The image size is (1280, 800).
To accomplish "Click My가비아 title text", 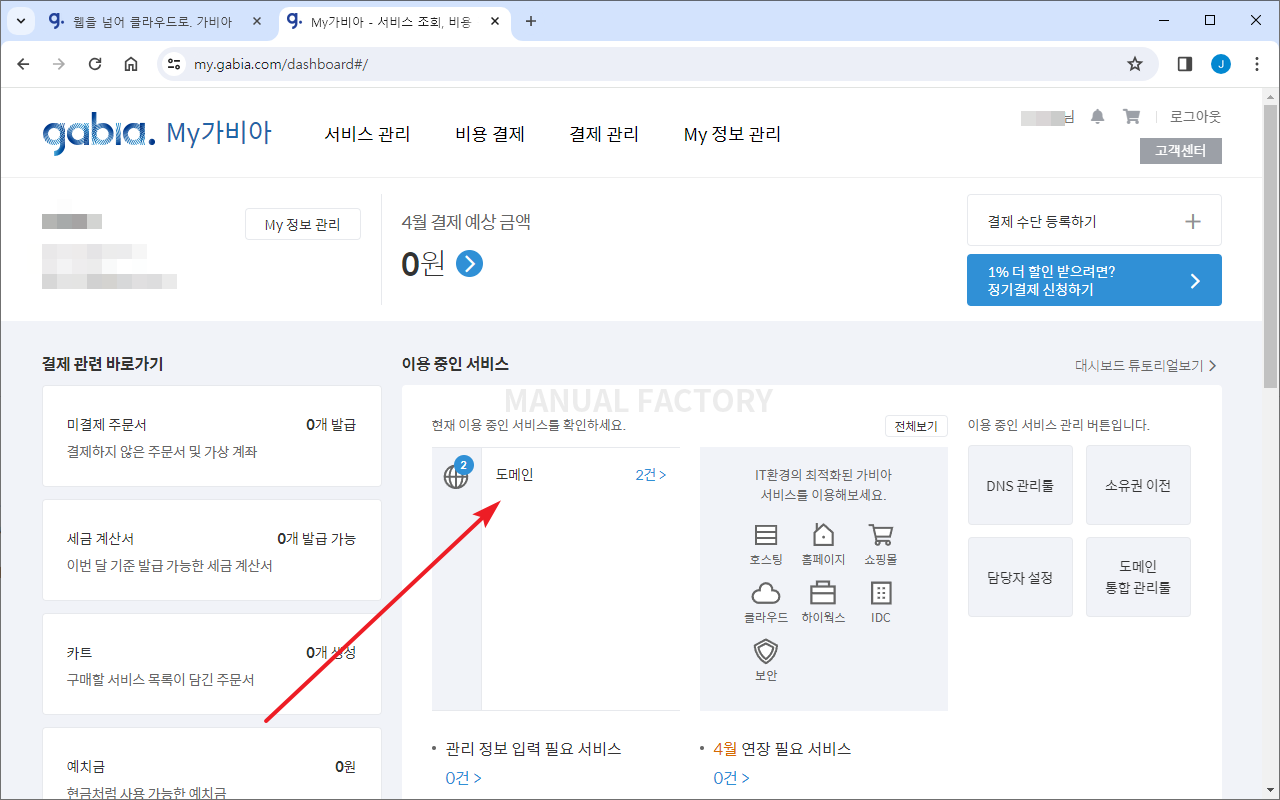I will [219, 133].
